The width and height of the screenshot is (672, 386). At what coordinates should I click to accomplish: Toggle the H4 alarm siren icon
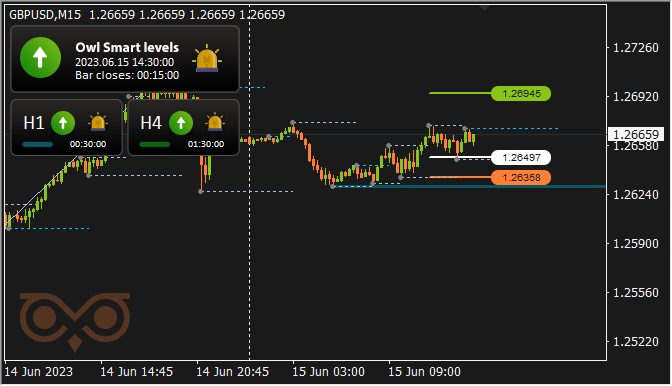click(x=215, y=123)
